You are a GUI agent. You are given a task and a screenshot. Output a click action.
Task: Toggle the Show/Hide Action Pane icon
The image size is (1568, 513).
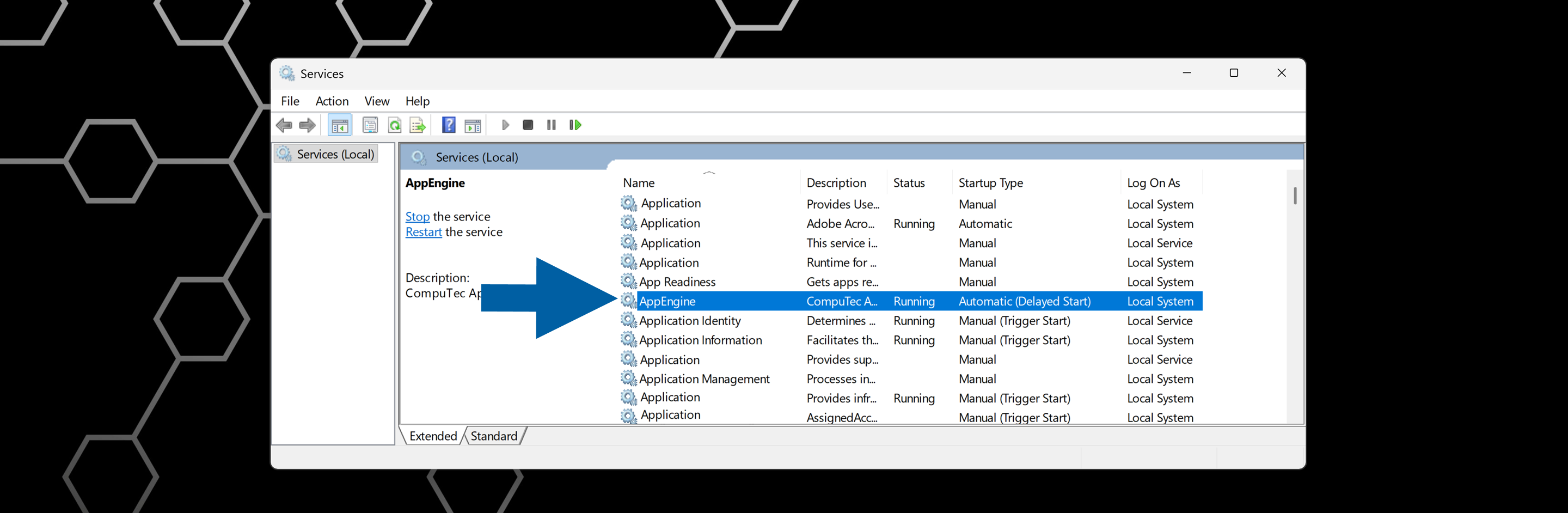[474, 125]
